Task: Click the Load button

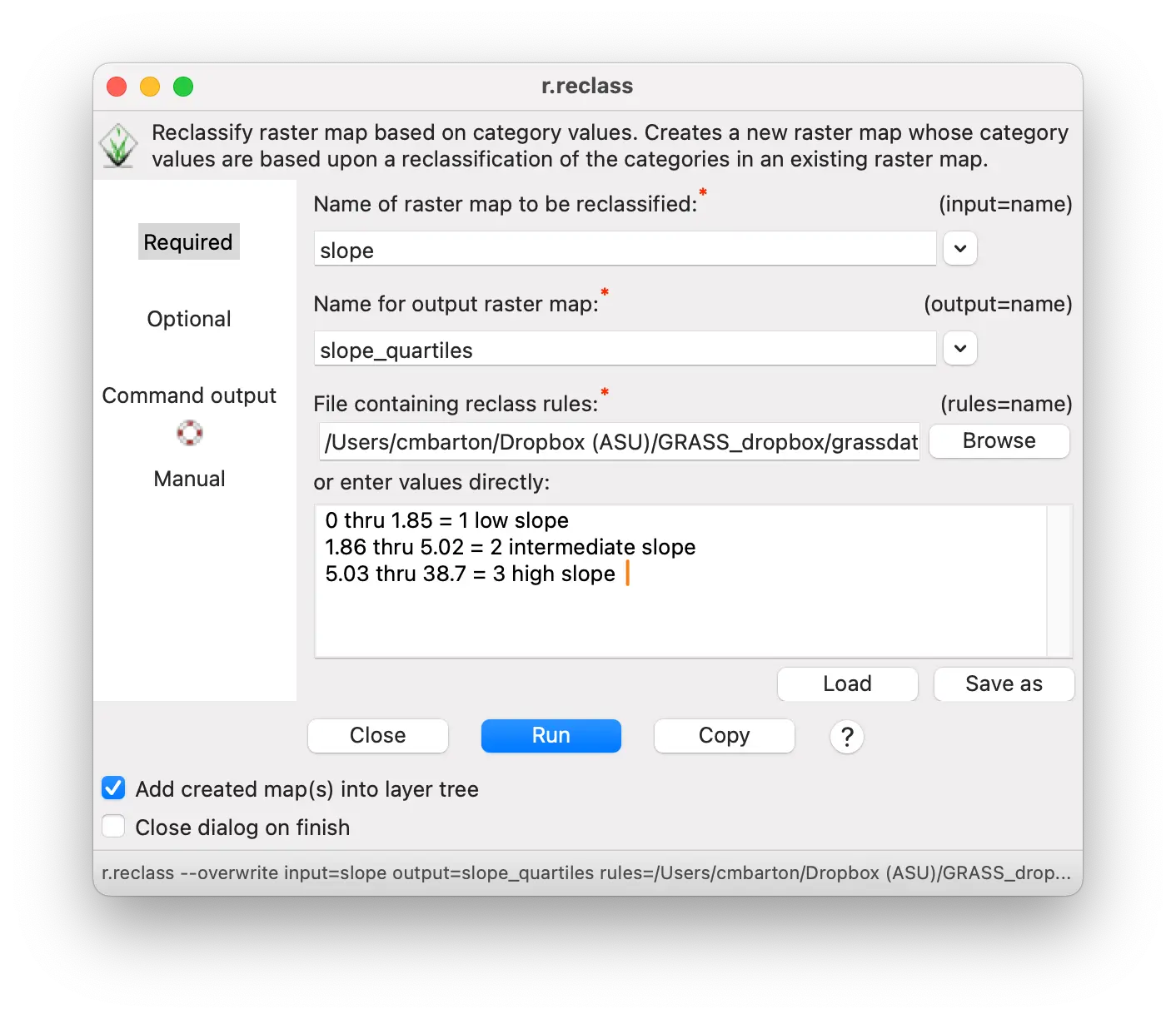Action: (x=847, y=684)
